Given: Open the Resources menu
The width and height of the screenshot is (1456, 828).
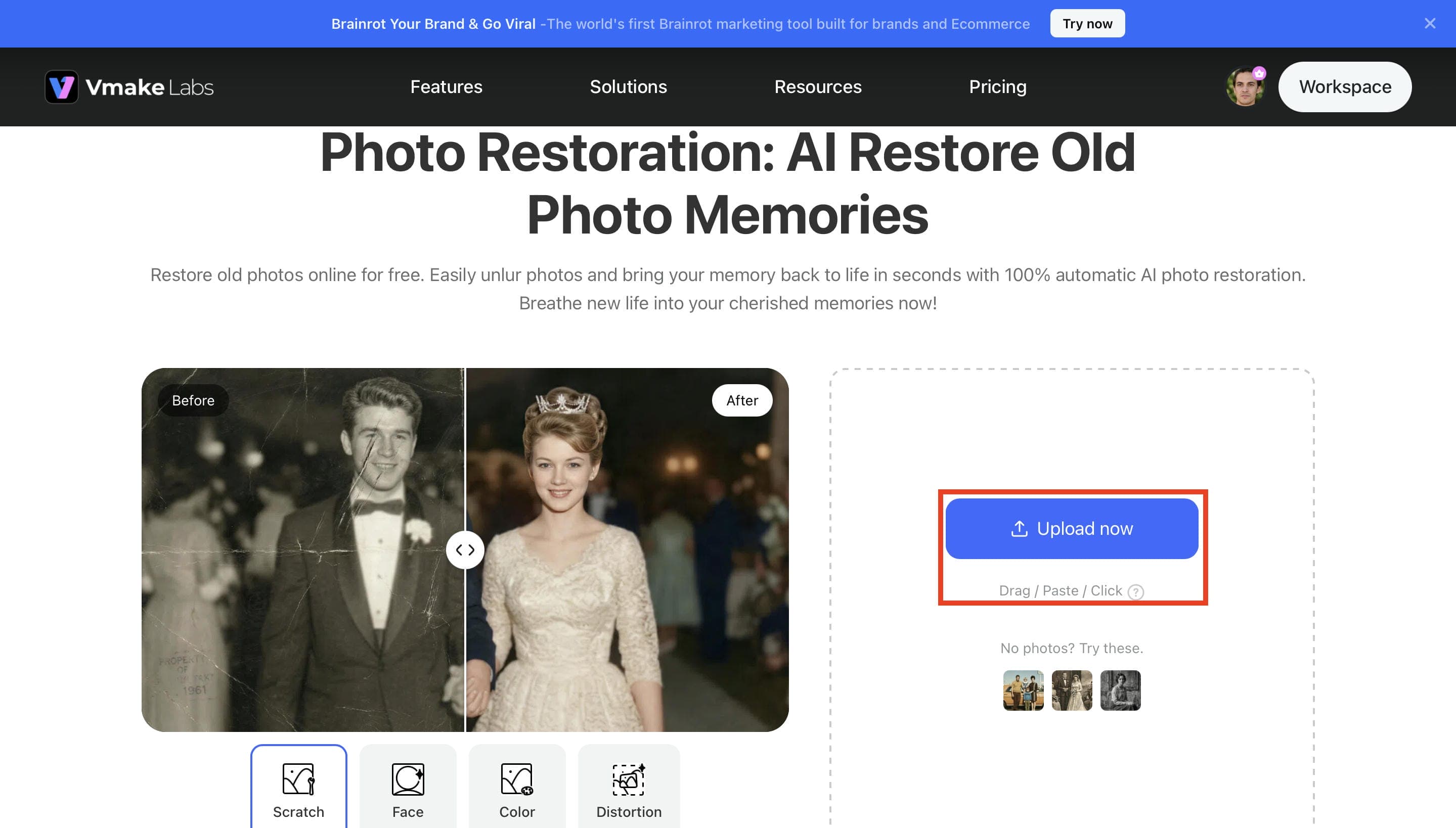Looking at the screenshot, I should (818, 87).
